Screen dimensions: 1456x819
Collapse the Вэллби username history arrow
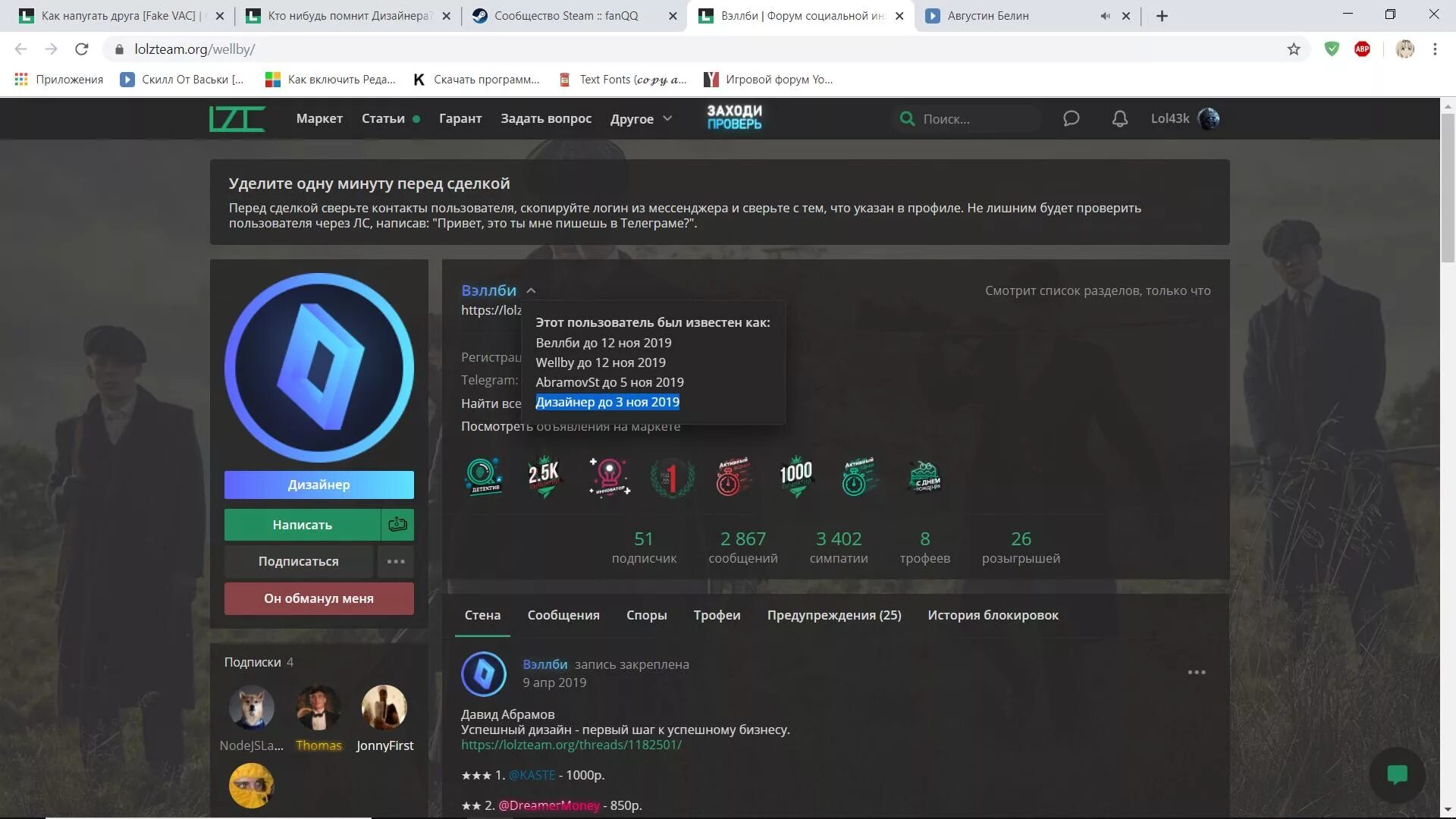pos(531,290)
